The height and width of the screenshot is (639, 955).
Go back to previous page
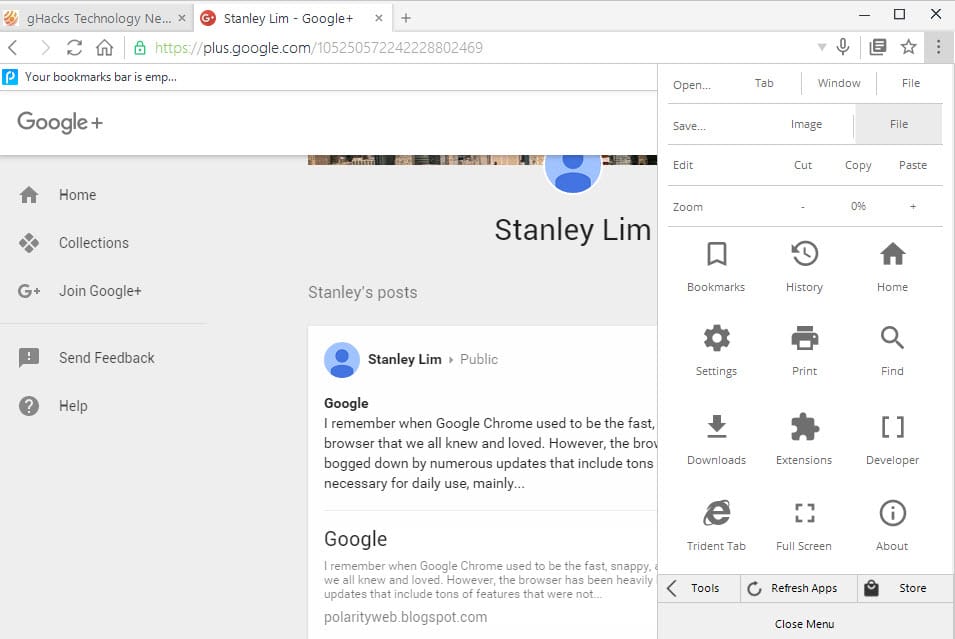[x=13, y=48]
